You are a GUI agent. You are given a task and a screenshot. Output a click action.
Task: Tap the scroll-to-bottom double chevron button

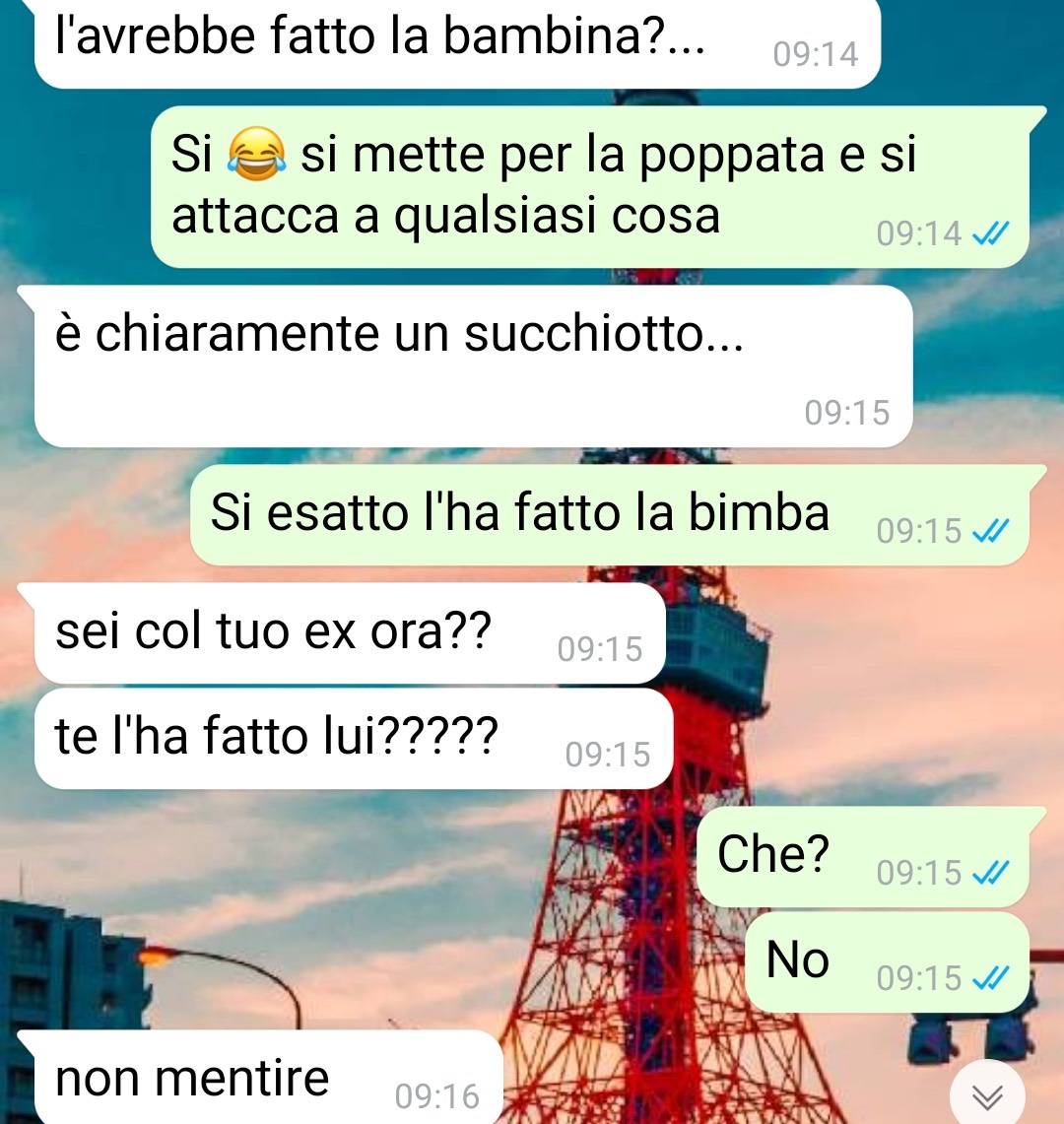(x=987, y=1094)
